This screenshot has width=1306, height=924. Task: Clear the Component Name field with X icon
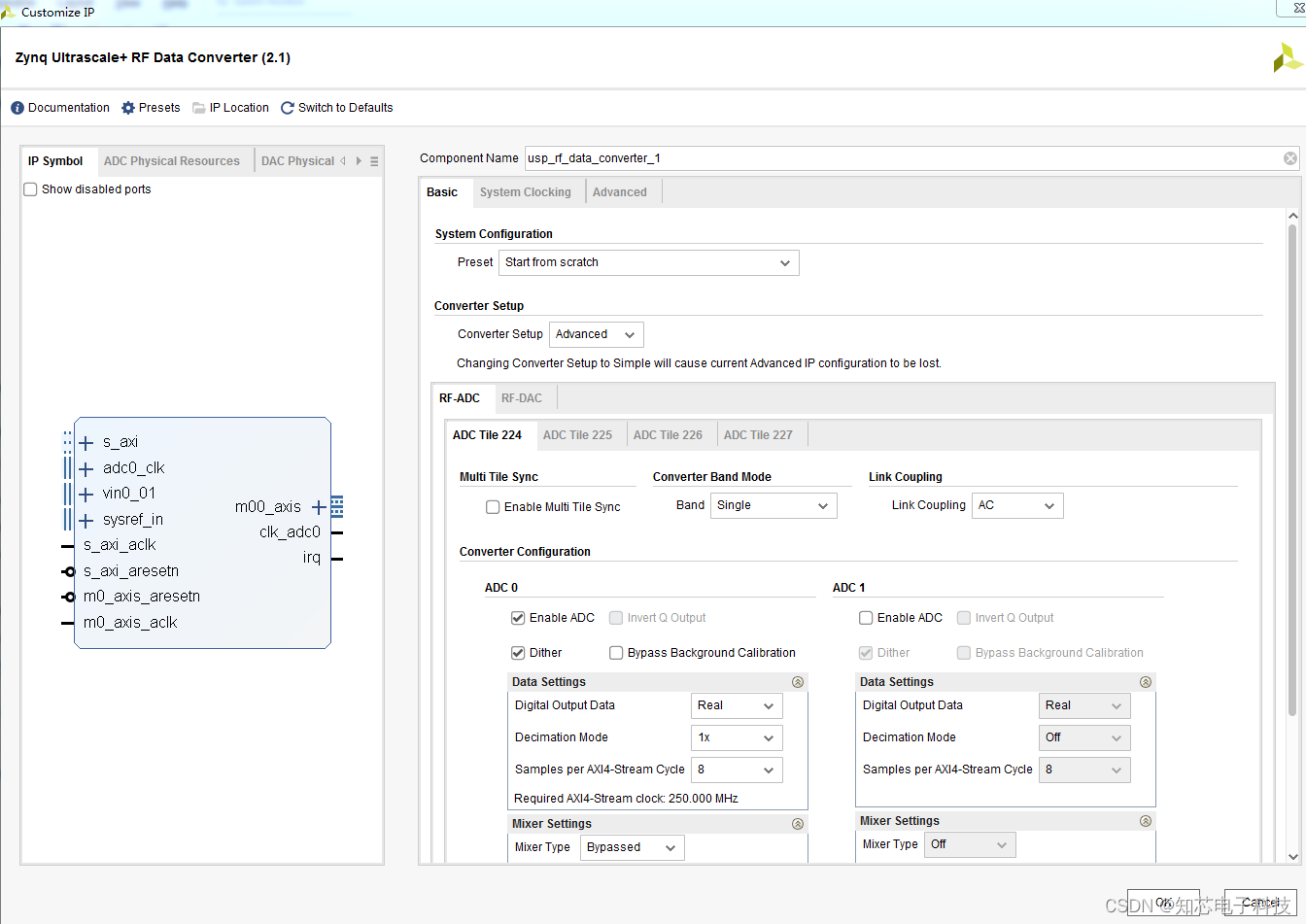click(x=1290, y=158)
